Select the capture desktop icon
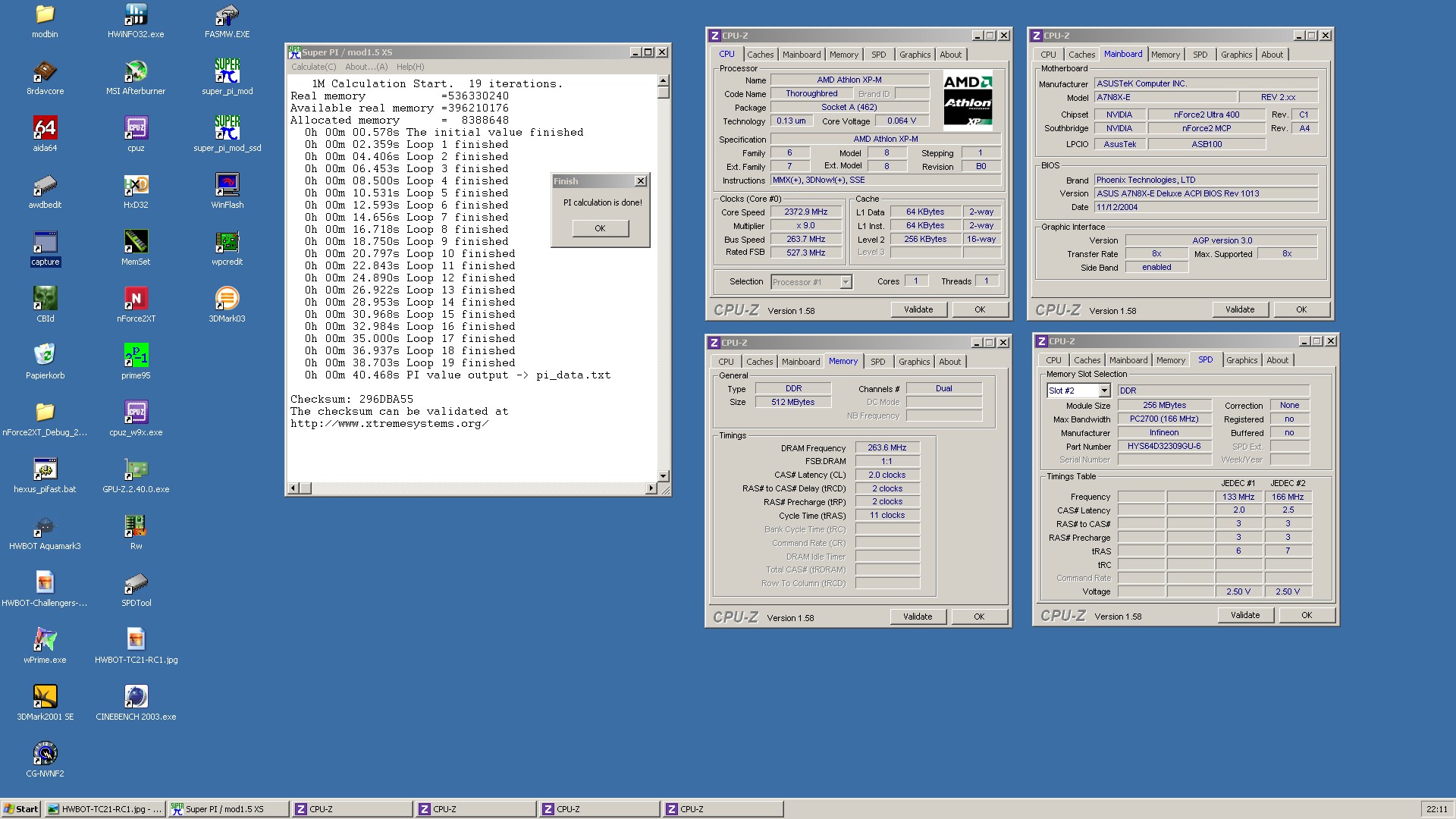1456x819 pixels. [45, 248]
